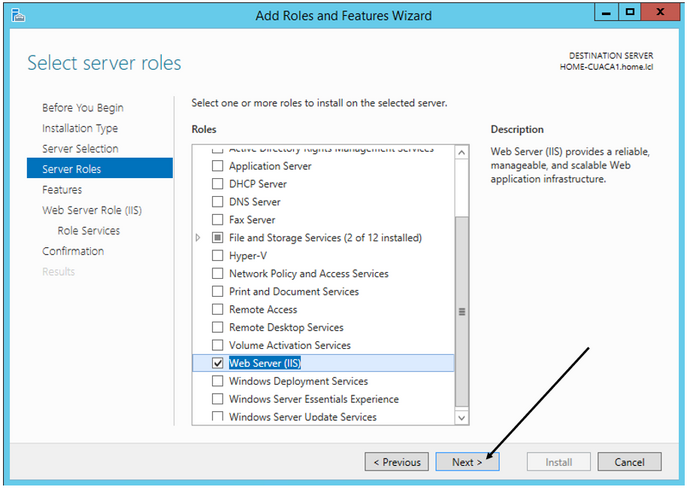Click the 'DNS Server' role text
Image resolution: width=690 pixels, height=490 pixels.
click(x=255, y=202)
